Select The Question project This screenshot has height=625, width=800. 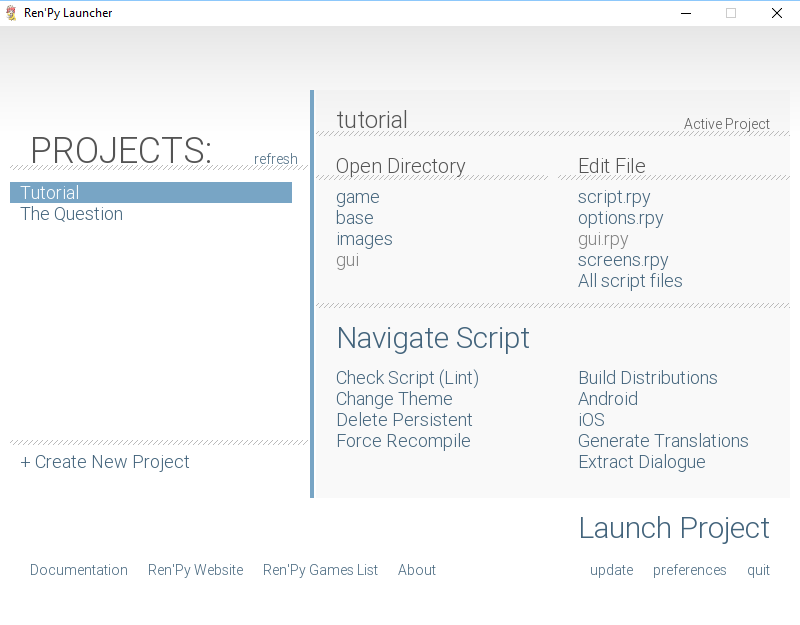coord(71,214)
